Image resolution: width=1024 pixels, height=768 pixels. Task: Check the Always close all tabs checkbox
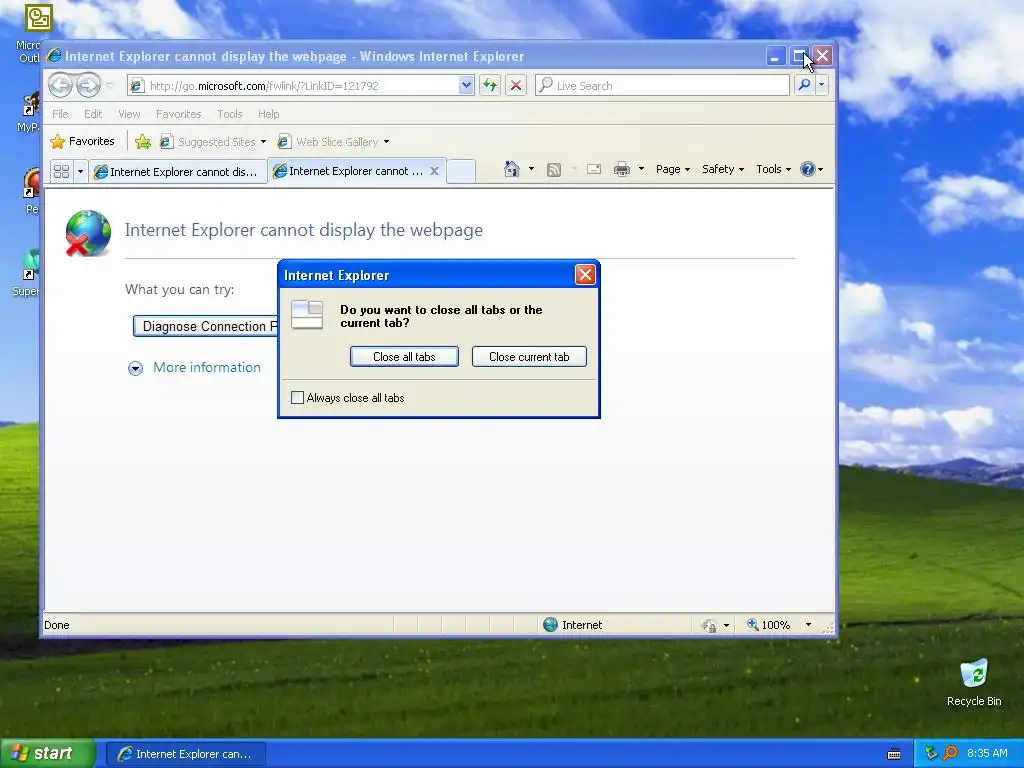[297, 398]
